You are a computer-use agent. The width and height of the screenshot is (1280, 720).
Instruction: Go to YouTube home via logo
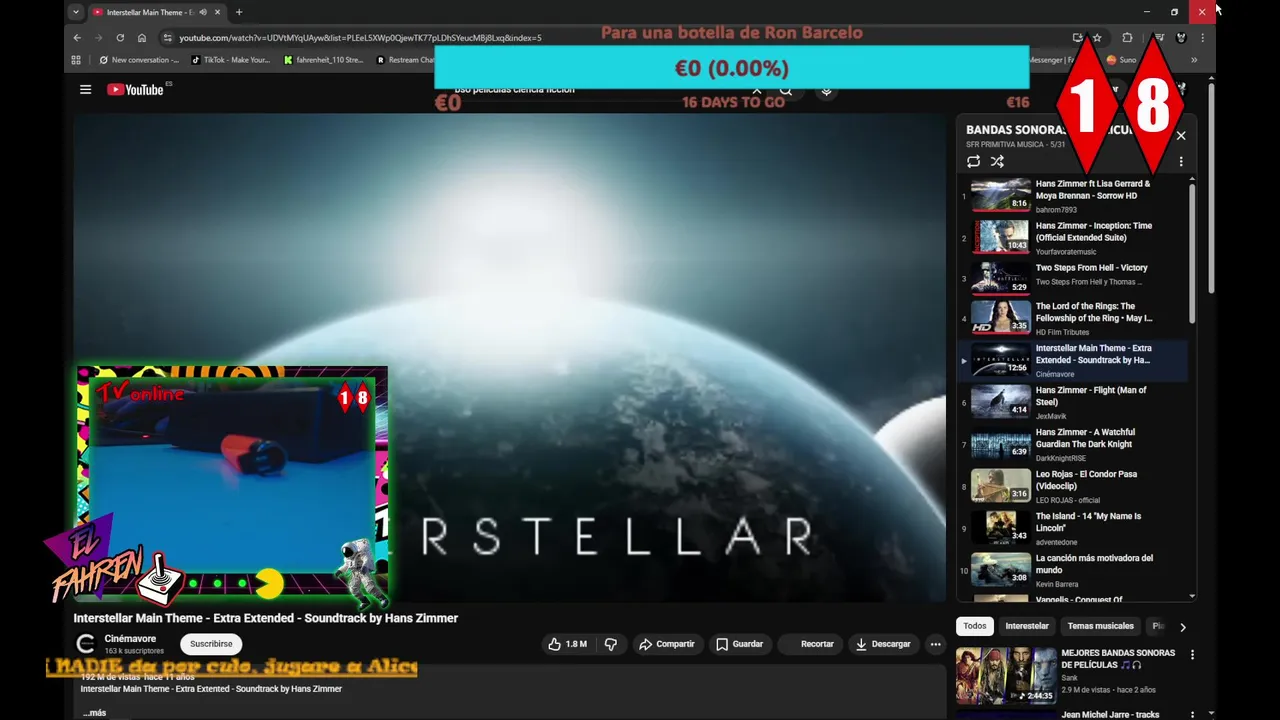tap(135, 90)
